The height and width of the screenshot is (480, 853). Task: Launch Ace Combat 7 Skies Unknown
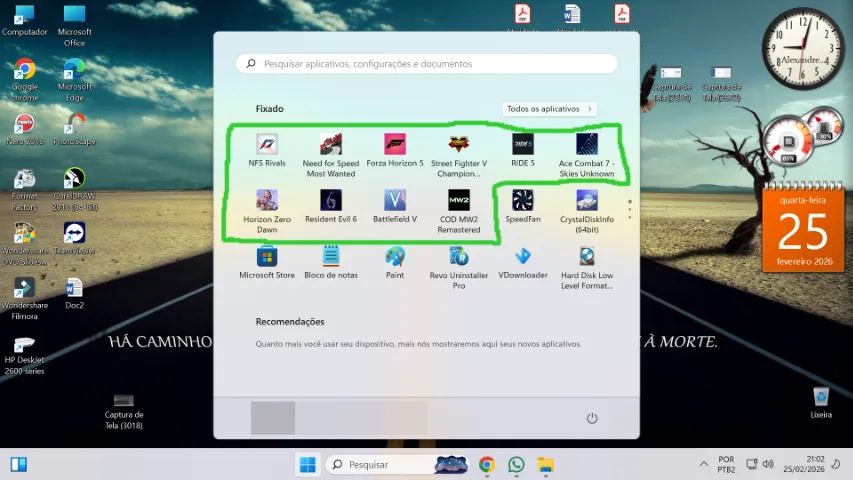(x=586, y=155)
